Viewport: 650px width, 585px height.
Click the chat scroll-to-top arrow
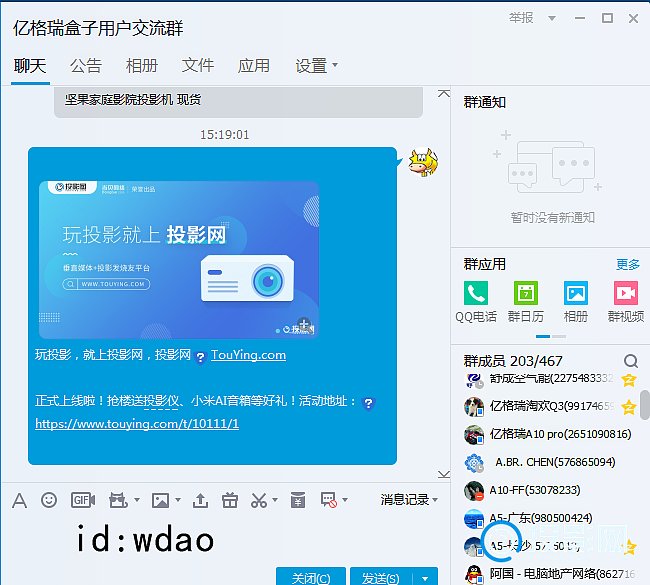point(444,93)
